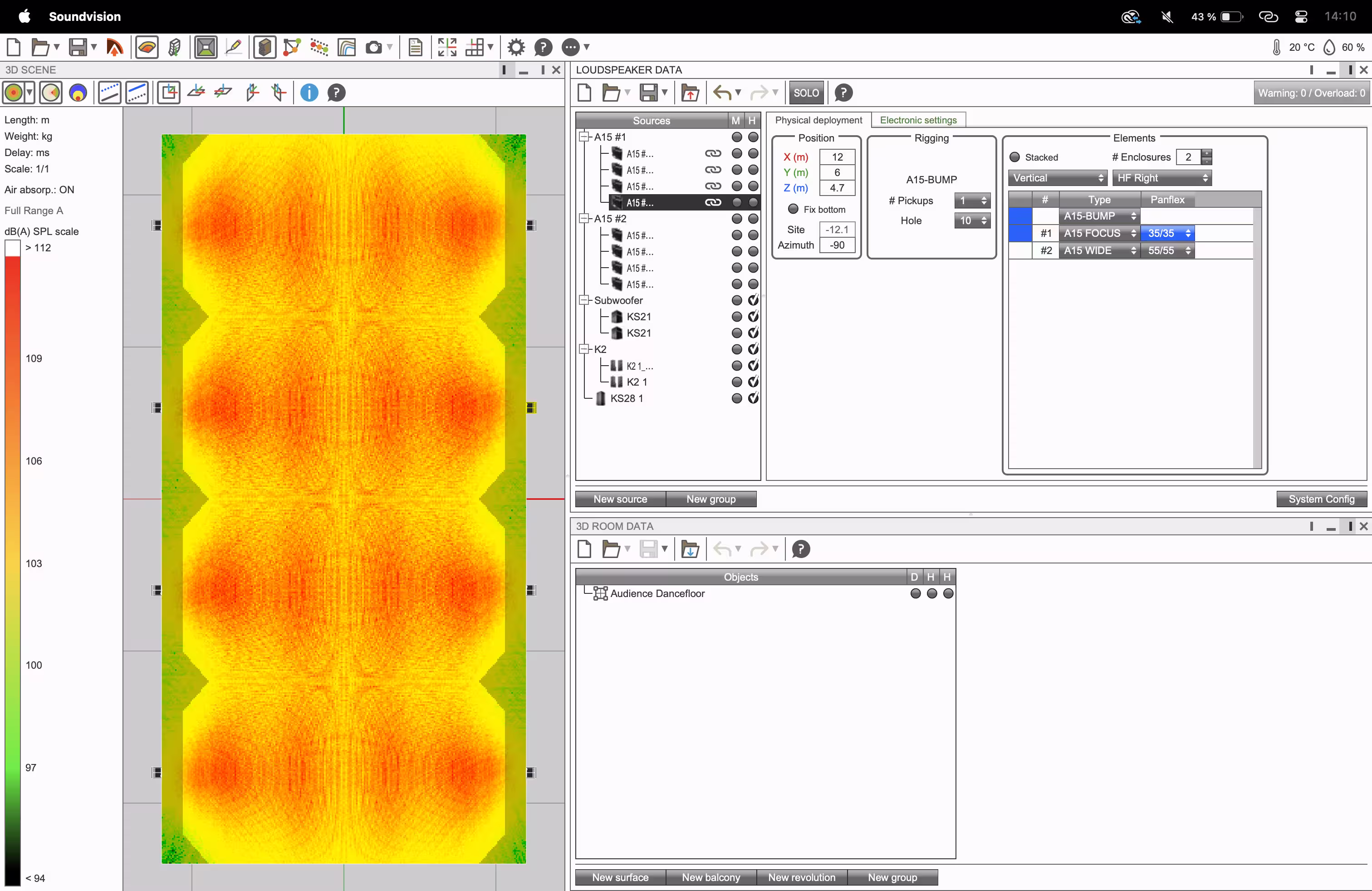The height and width of the screenshot is (891, 1372).
Task: Enable the Stacked radio option
Action: (1014, 157)
